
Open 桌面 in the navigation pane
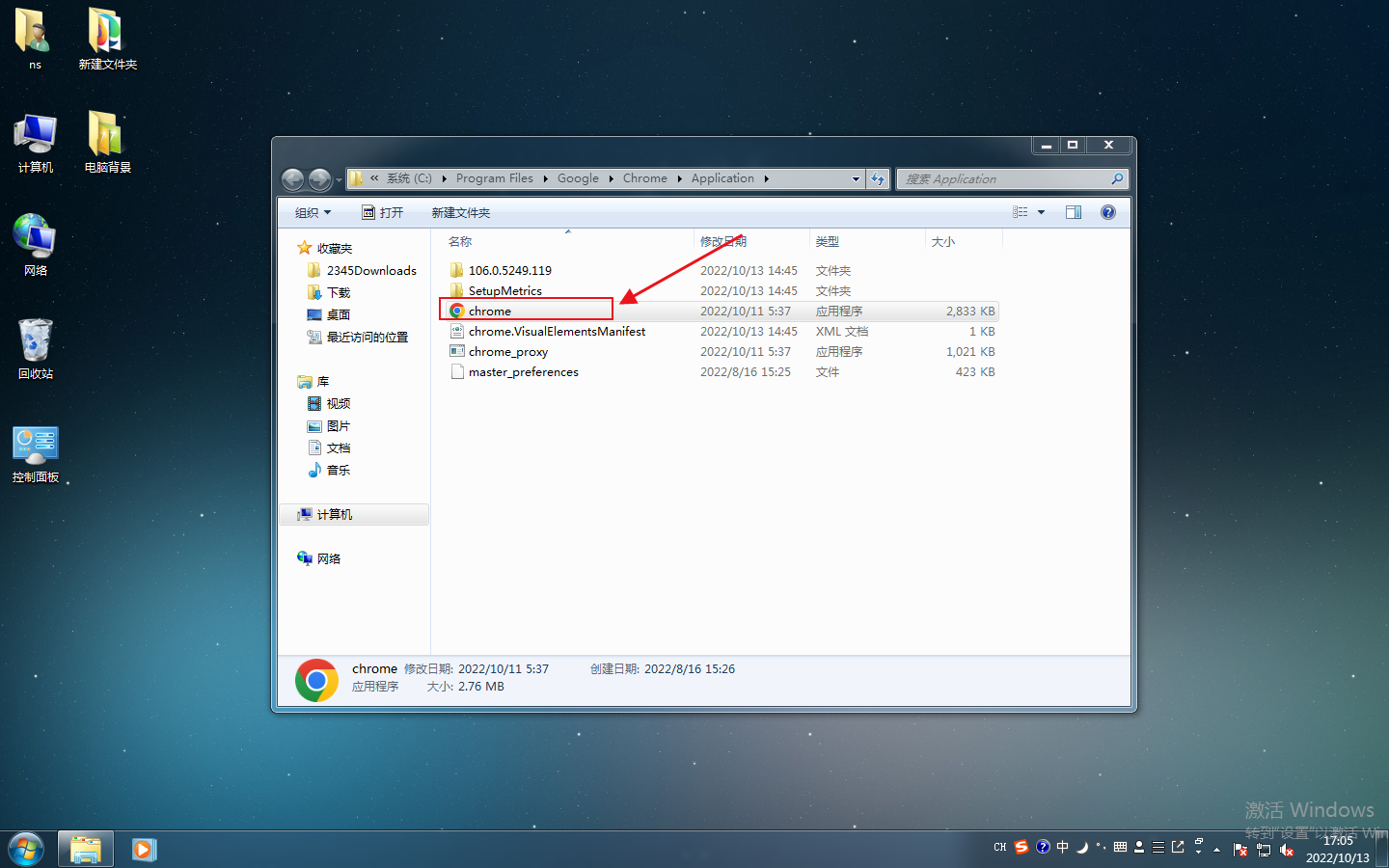point(329,314)
